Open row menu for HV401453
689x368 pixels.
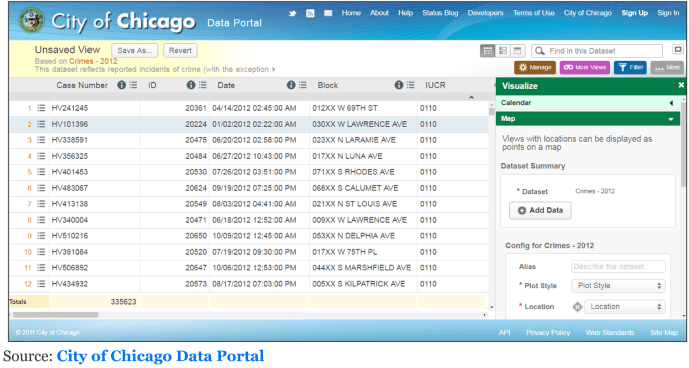41,172
